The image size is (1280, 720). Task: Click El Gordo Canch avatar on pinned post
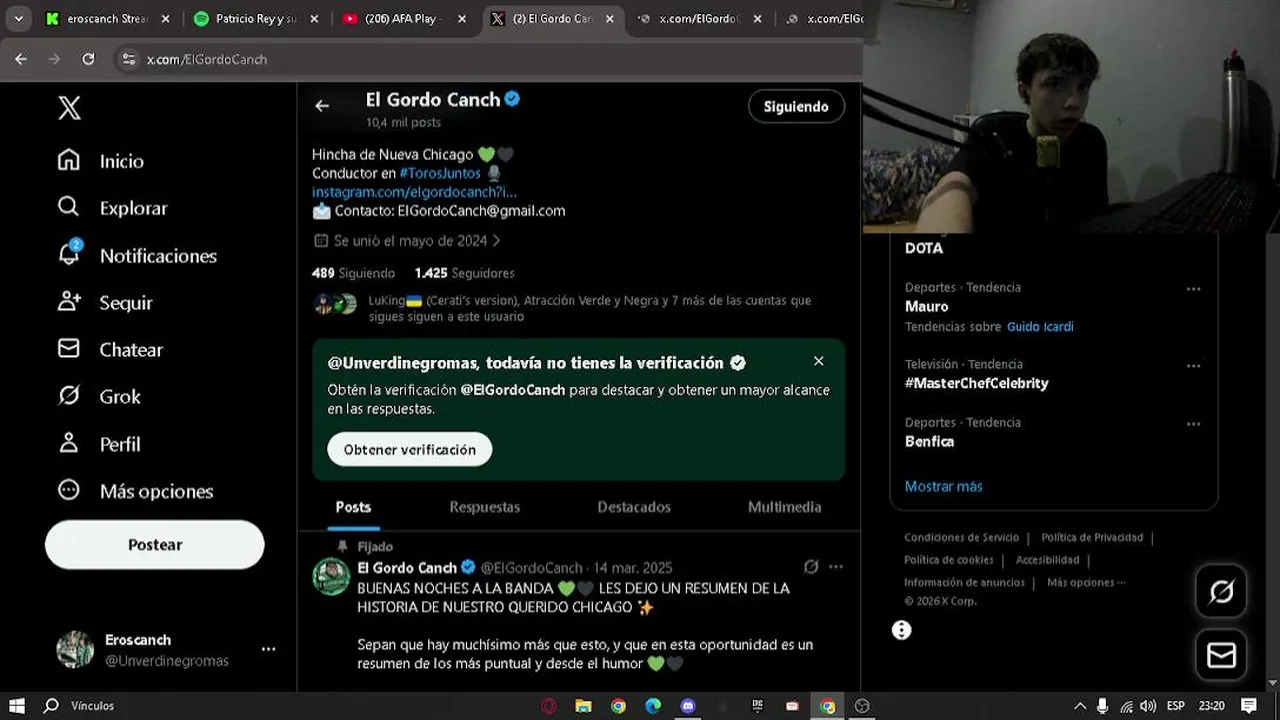pyautogui.click(x=331, y=577)
